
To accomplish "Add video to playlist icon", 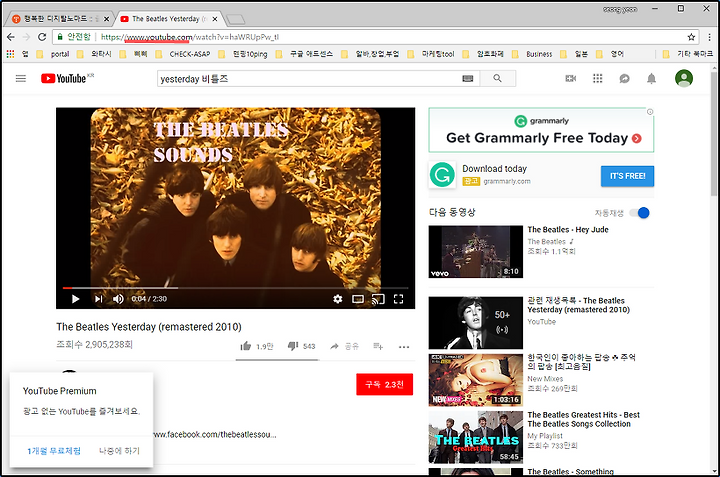I will [378, 346].
